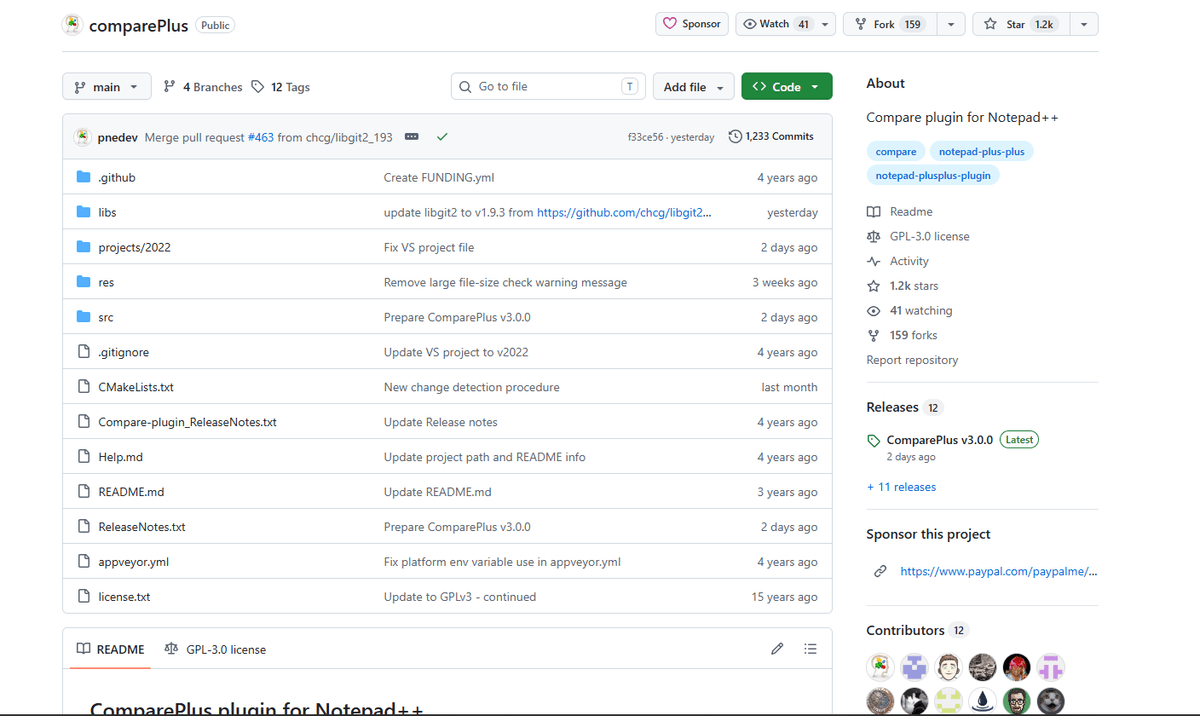The height and width of the screenshot is (716, 1200).
Task: Click the star icon beside 1.2k stars
Action: coord(874,286)
